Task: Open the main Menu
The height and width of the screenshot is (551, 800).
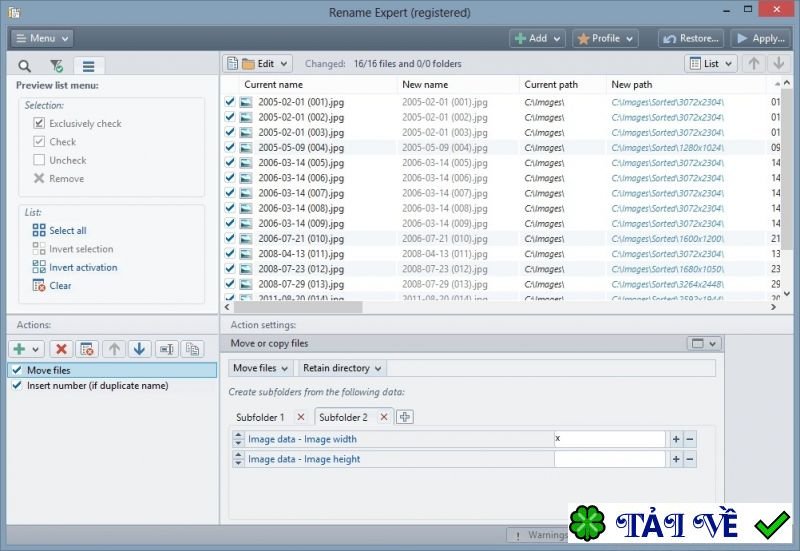Action: [x=41, y=38]
